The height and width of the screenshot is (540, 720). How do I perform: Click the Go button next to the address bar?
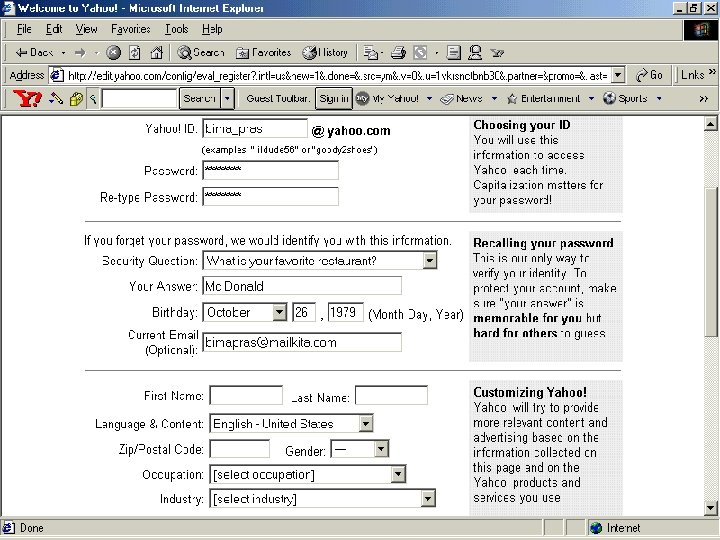(649, 75)
